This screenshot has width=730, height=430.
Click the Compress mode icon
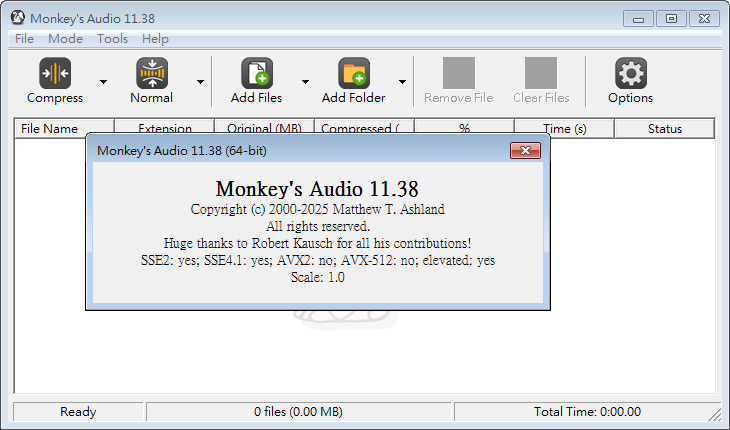(55, 73)
